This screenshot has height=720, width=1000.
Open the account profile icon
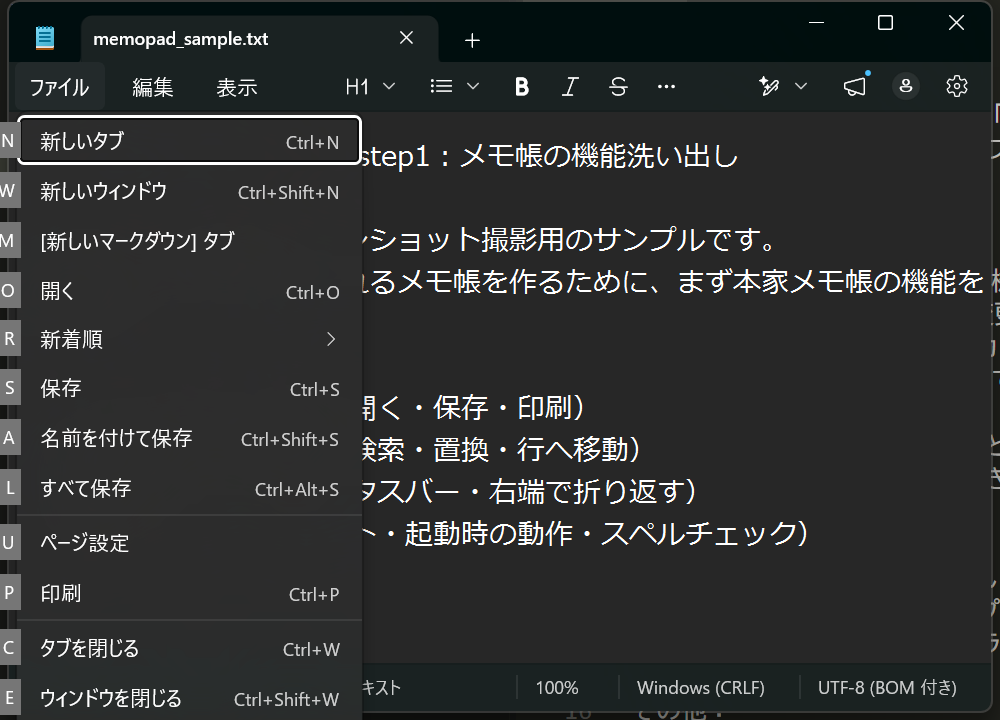[906, 86]
